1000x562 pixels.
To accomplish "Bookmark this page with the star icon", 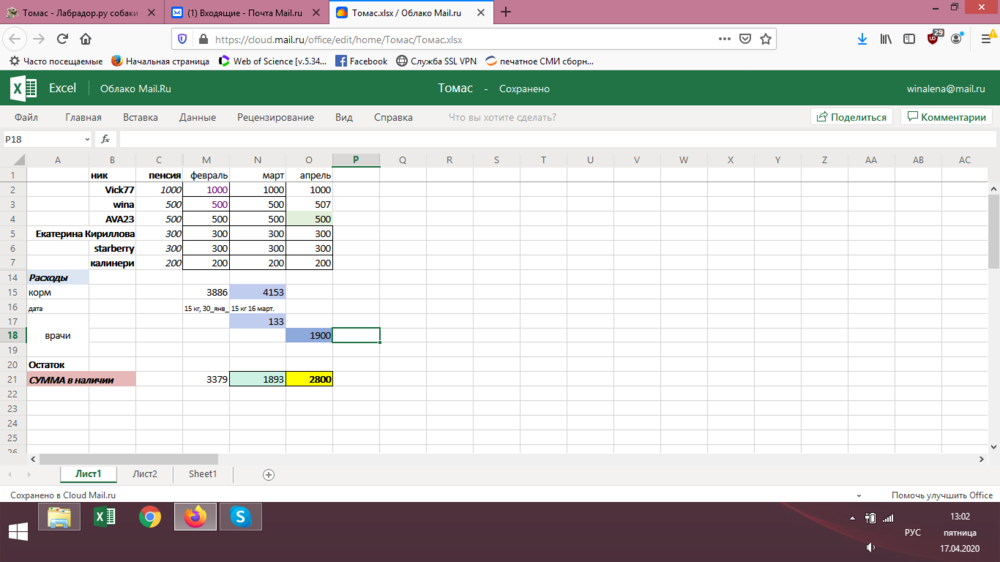I will pos(766,39).
